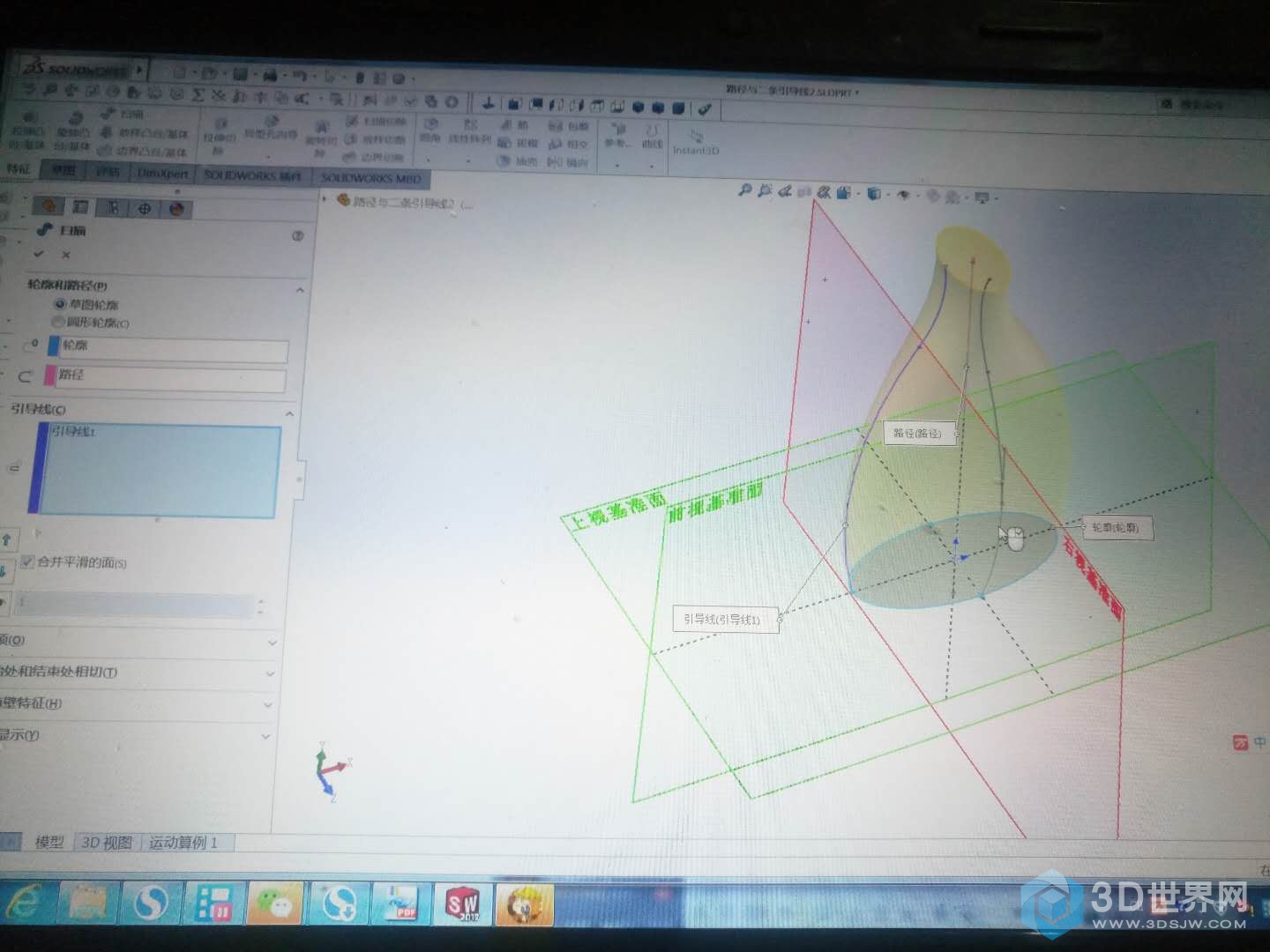Image resolution: width=1270 pixels, height=952 pixels.
Task: Move guide curve up with arrow button
Action: click(6, 539)
